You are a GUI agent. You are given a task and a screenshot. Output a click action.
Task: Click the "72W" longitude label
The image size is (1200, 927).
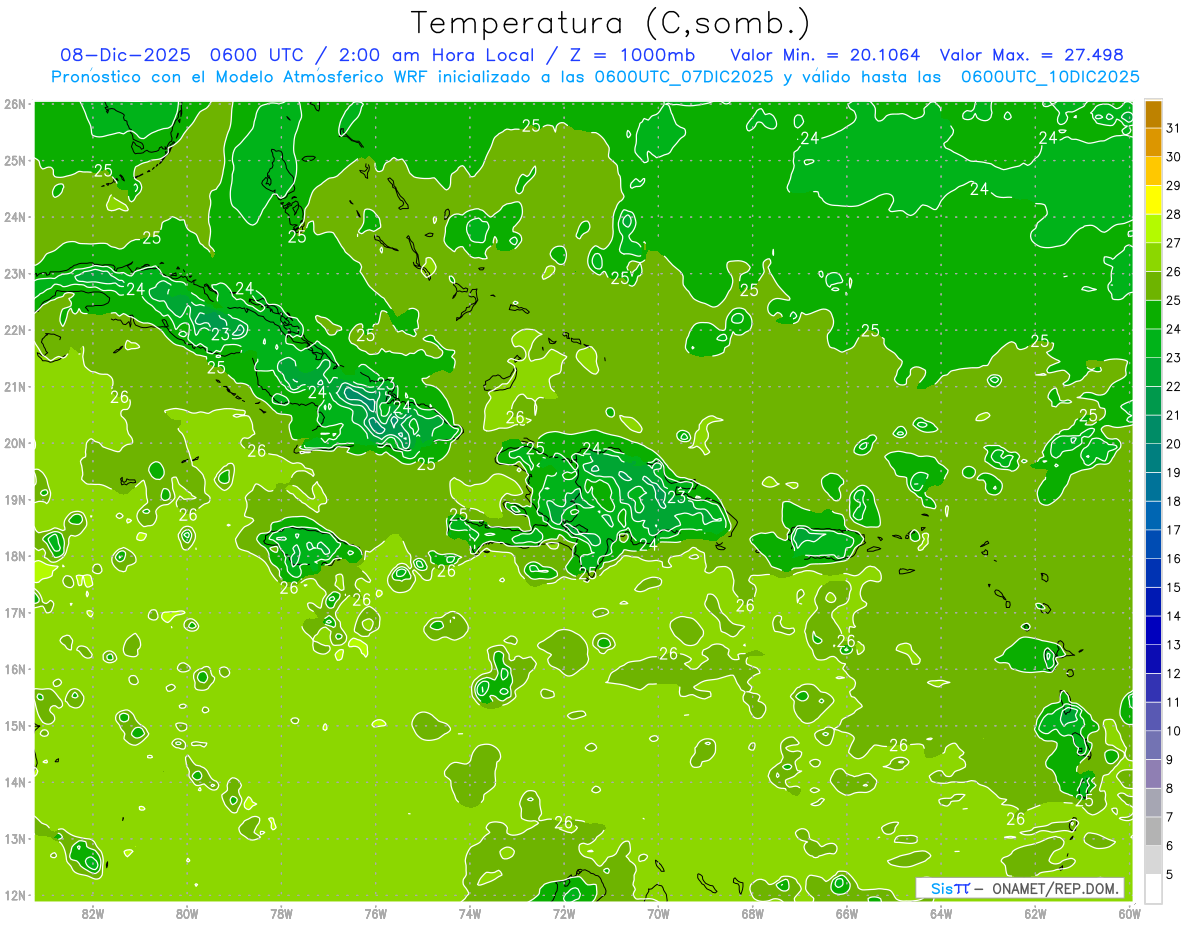coord(564,914)
